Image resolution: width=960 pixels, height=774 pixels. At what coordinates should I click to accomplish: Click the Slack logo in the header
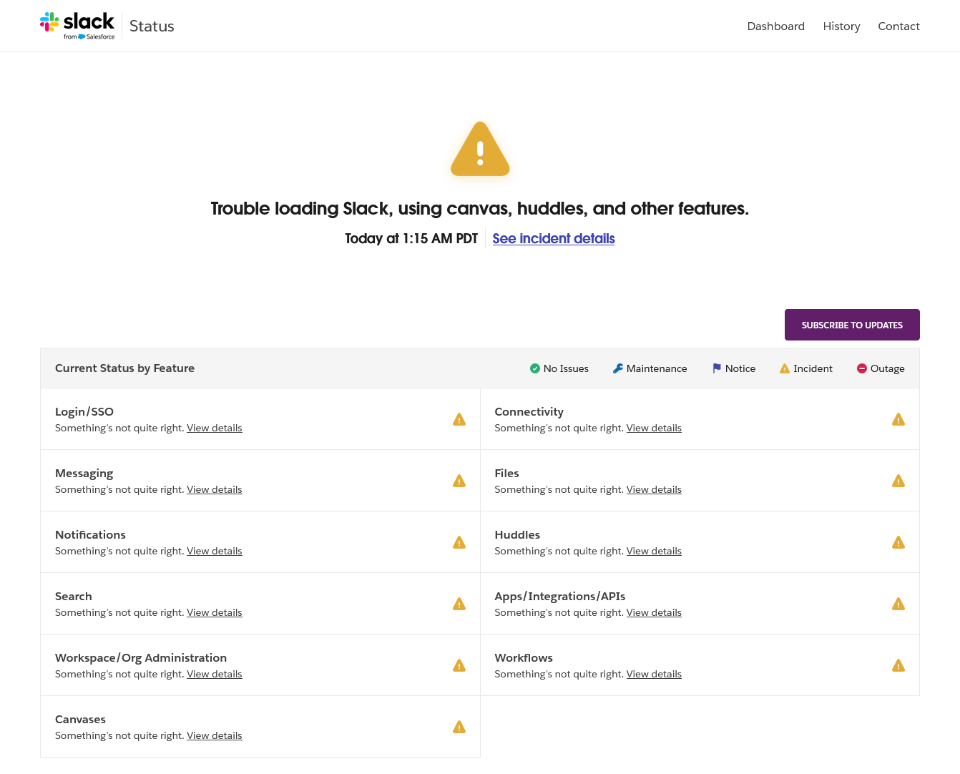(x=77, y=25)
